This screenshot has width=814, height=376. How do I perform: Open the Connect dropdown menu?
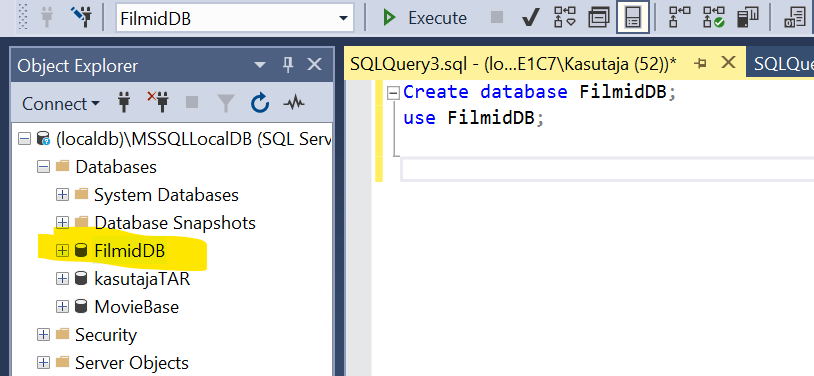[61, 104]
